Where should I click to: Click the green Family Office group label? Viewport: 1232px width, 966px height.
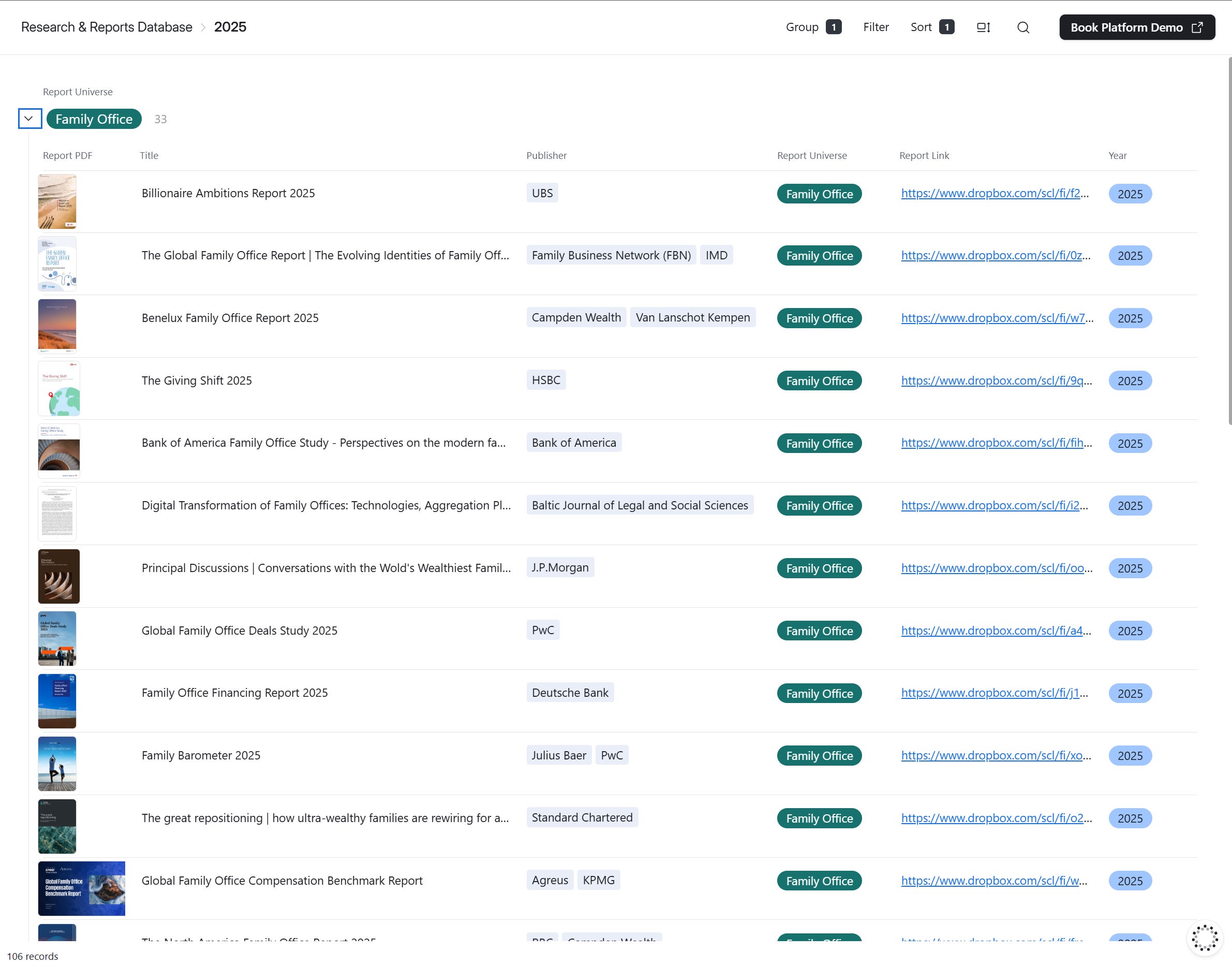(x=94, y=119)
